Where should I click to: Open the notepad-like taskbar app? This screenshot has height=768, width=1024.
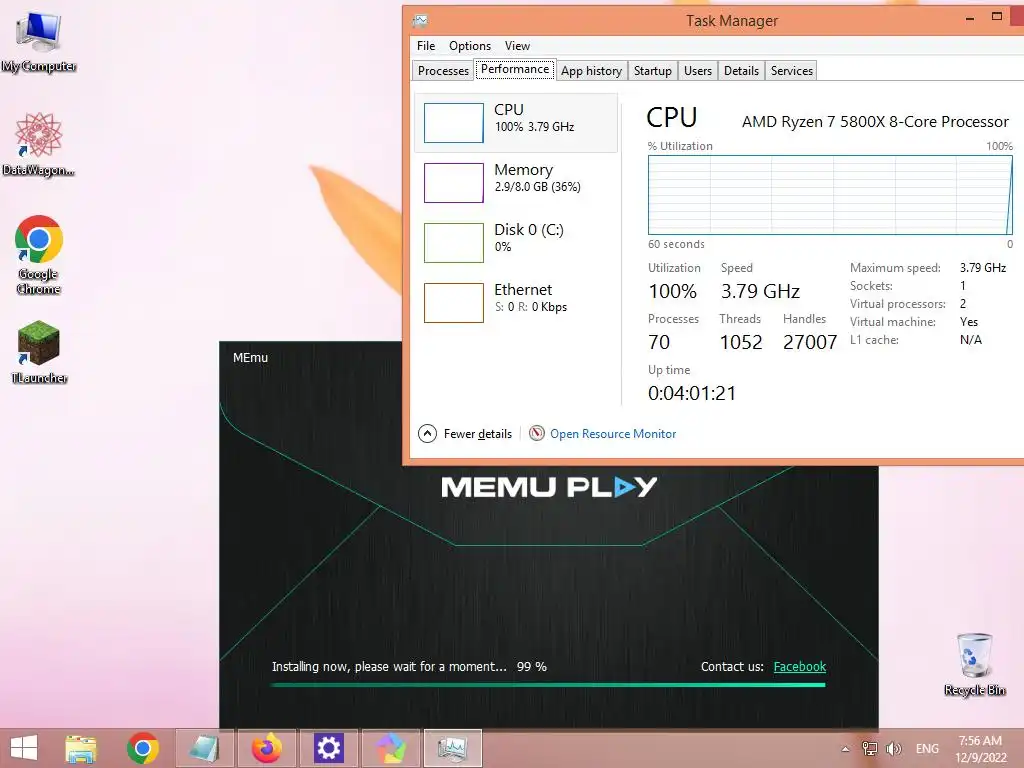click(204, 748)
